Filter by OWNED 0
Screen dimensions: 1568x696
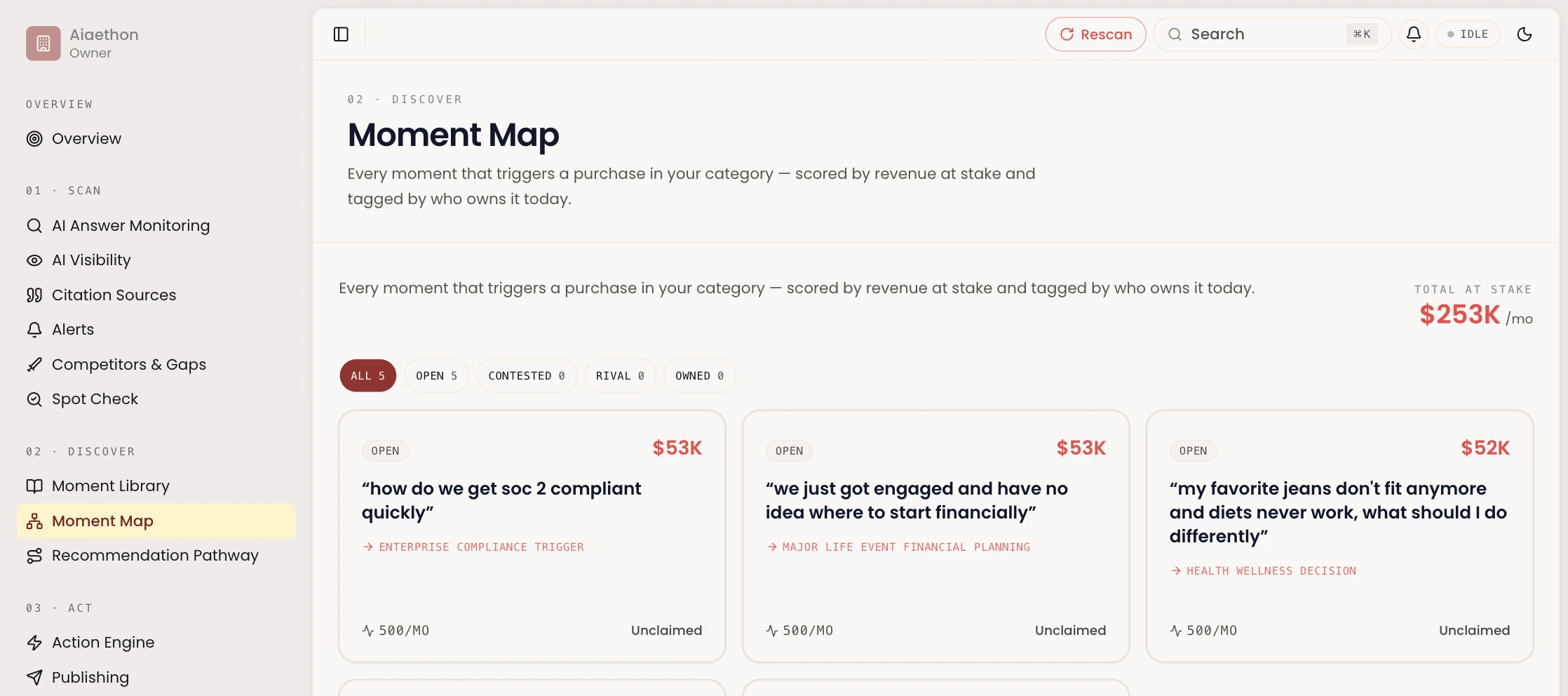click(x=699, y=376)
